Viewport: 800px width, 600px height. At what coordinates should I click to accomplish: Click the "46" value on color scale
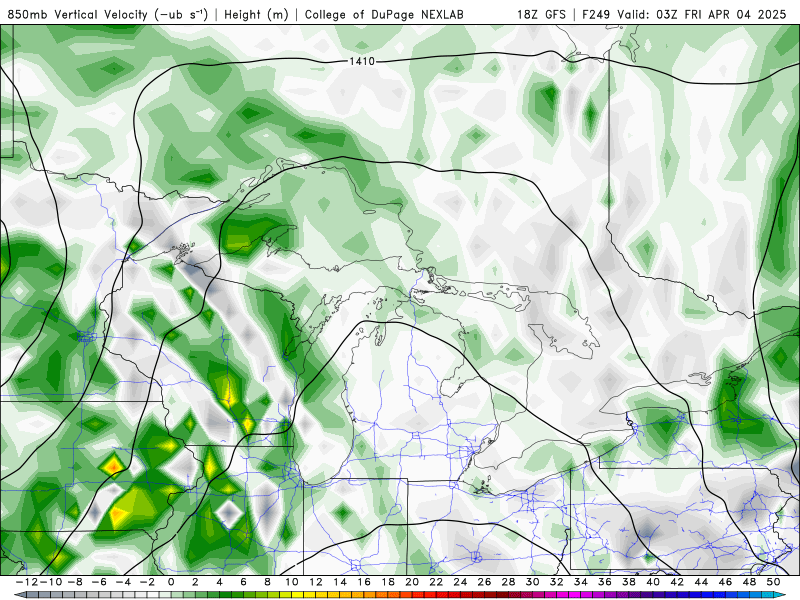725,582
